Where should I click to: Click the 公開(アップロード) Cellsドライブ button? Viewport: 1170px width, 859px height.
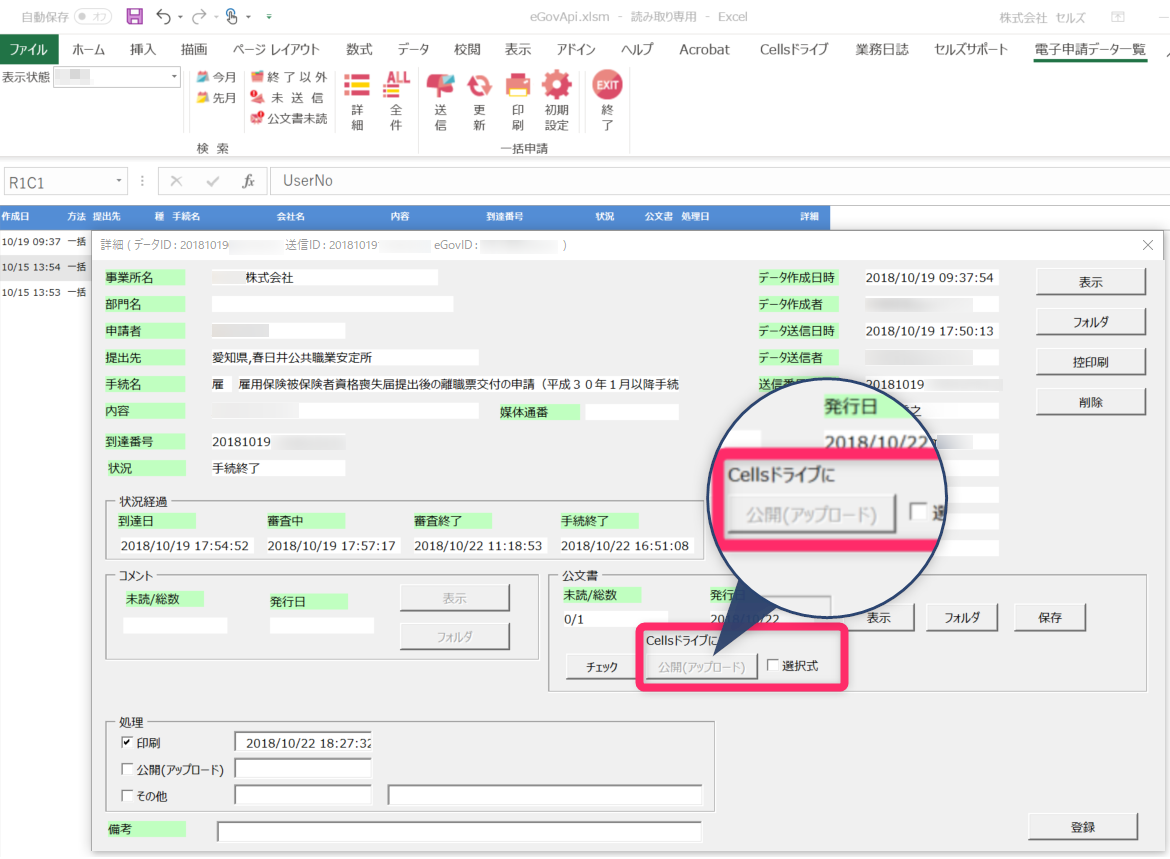(x=701, y=666)
